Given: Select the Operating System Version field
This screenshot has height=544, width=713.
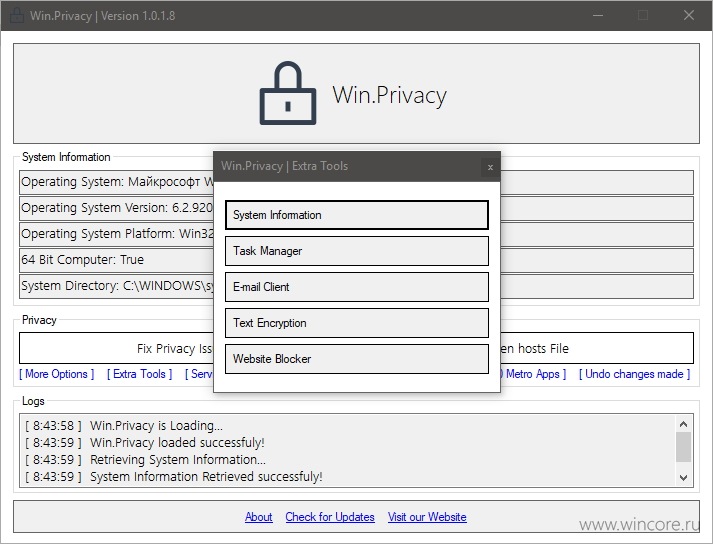Looking at the screenshot, I should pos(116,208).
